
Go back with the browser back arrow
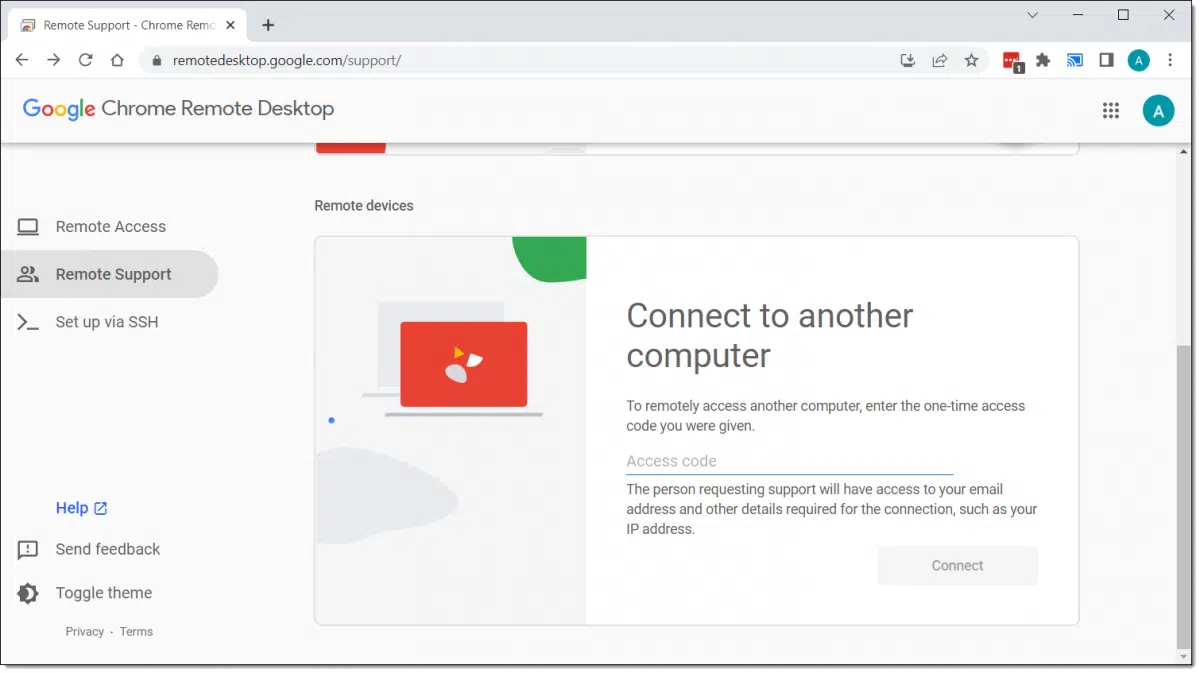click(22, 60)
